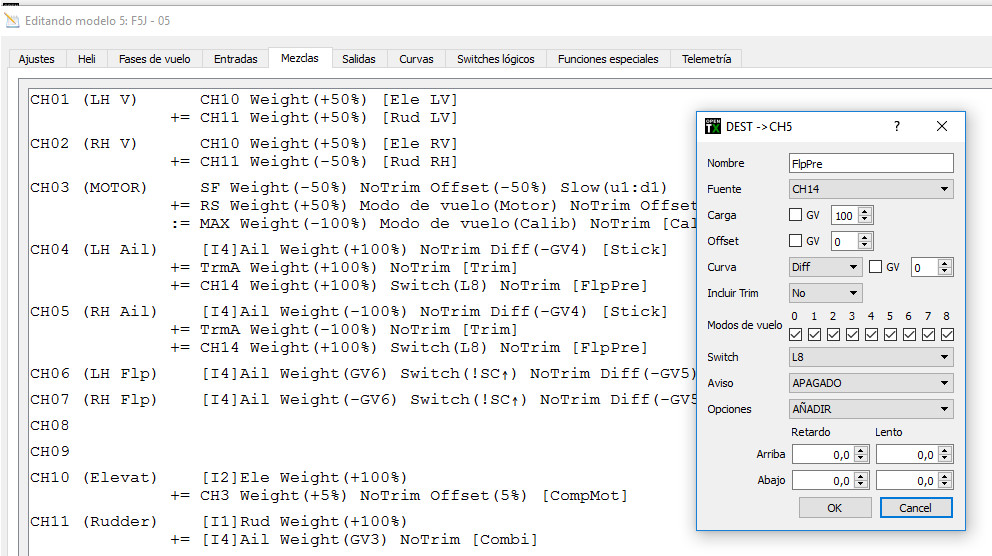Click the OpenTX icon in dialog title bar
Viewport: 992px width, 556px height.
point(713,127)
